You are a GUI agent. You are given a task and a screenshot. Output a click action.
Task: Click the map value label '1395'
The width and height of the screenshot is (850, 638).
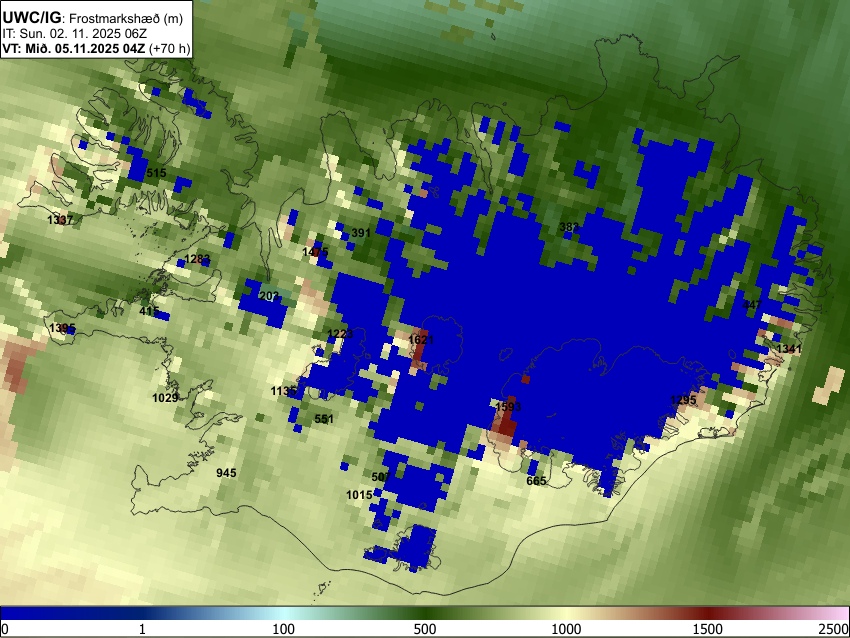point(62,328)
